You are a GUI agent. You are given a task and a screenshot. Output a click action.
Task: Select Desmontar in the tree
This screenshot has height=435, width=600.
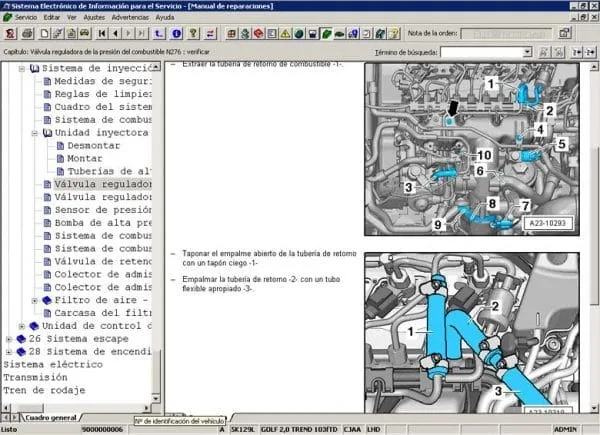(93, 145)
